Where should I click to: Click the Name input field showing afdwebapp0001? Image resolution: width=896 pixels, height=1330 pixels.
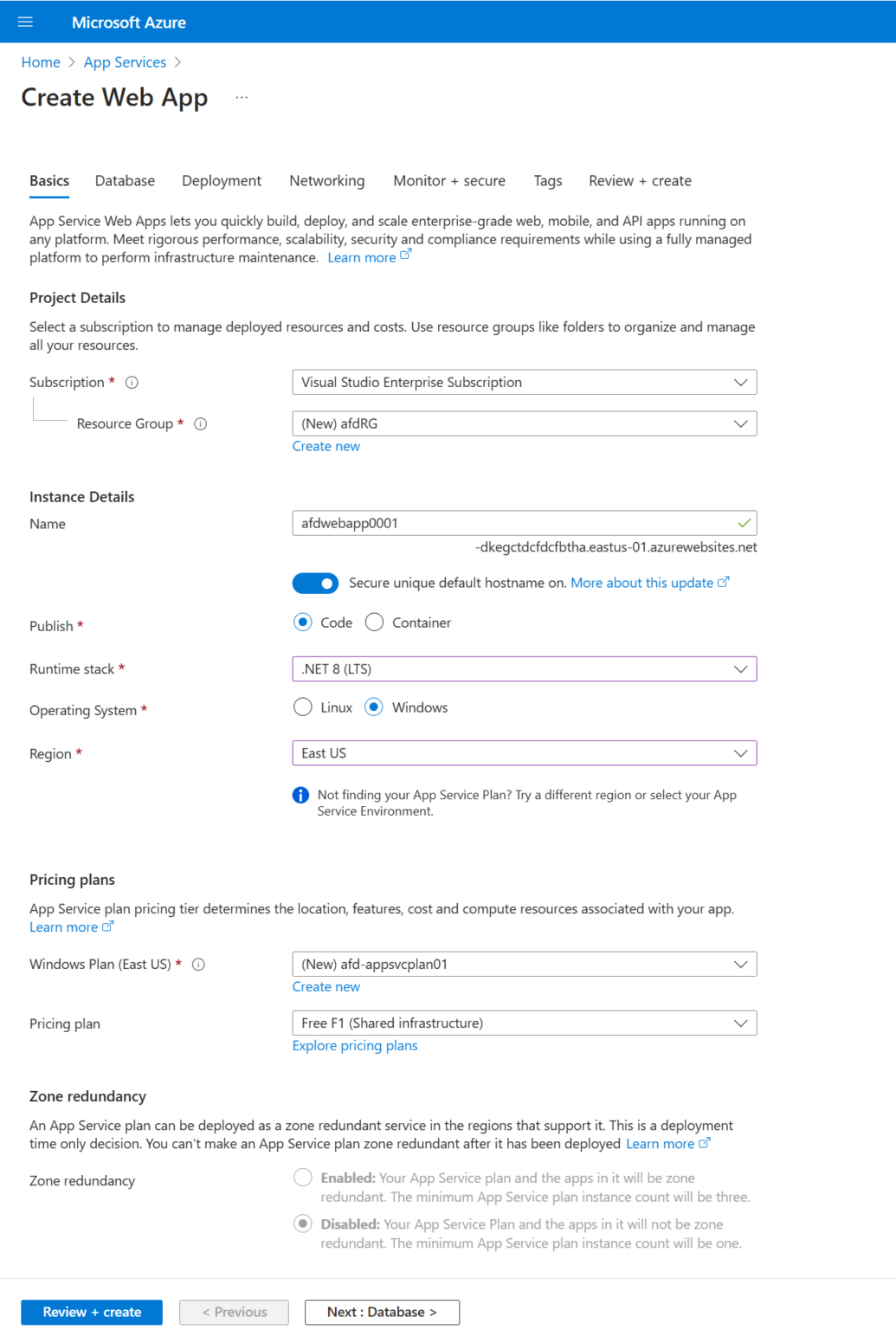(524, 523)
